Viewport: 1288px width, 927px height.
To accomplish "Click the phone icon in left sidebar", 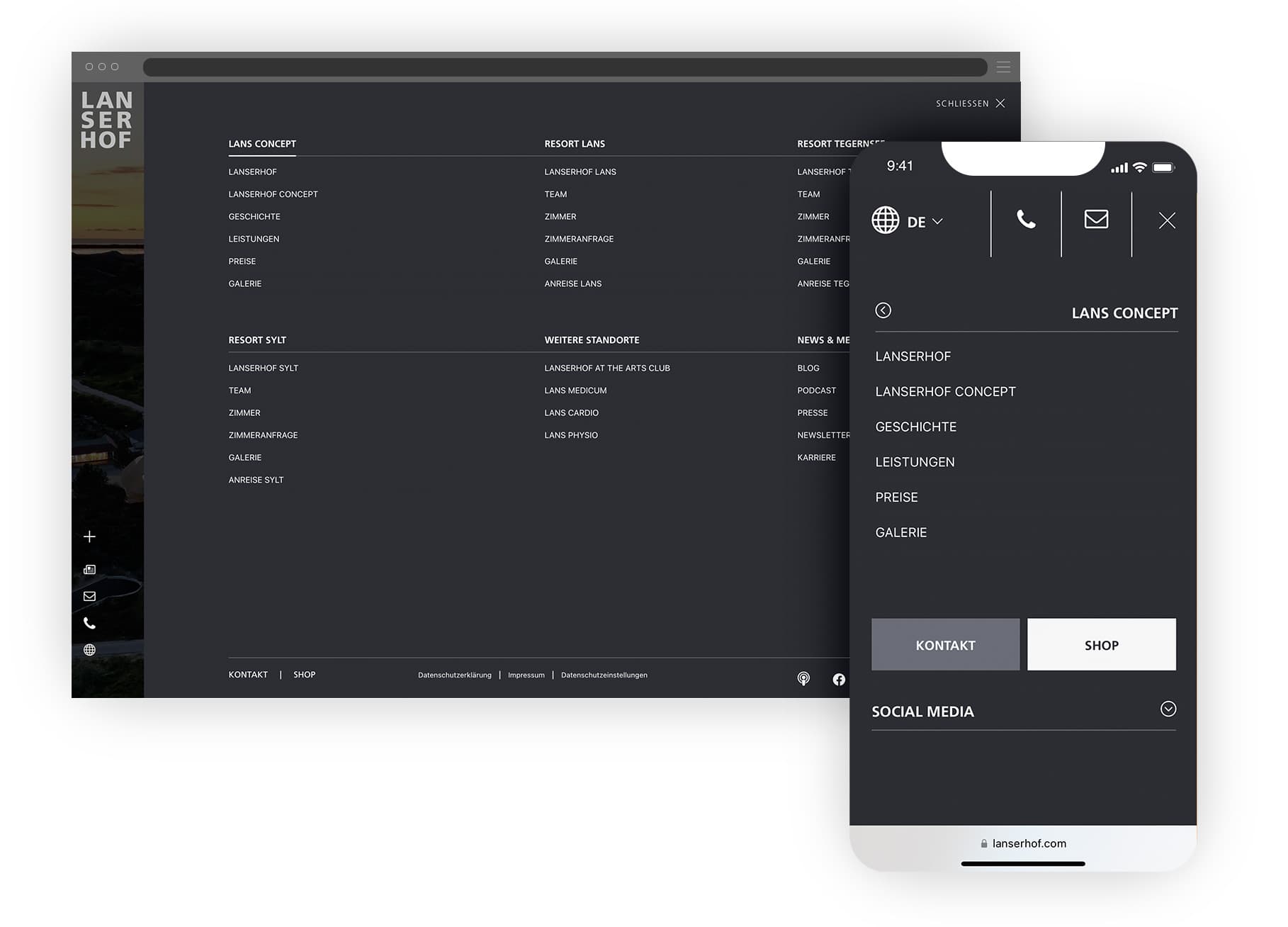I will click(89, 623).
